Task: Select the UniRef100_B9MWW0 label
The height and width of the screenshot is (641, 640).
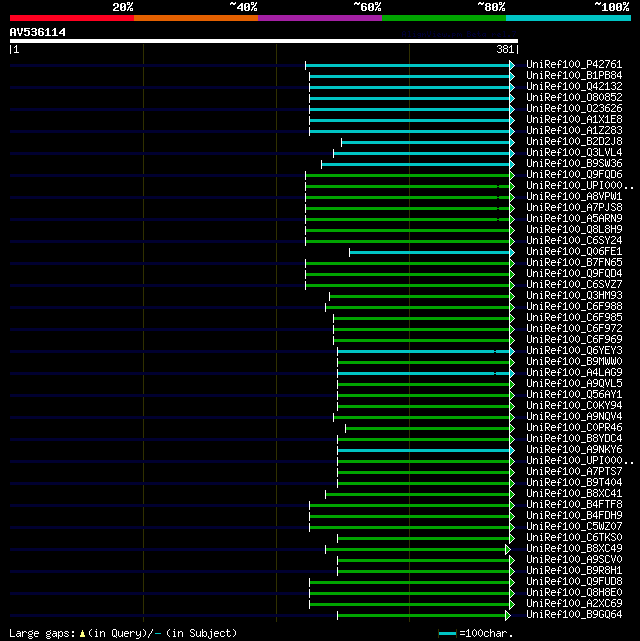Action: (x=574, y=361)
